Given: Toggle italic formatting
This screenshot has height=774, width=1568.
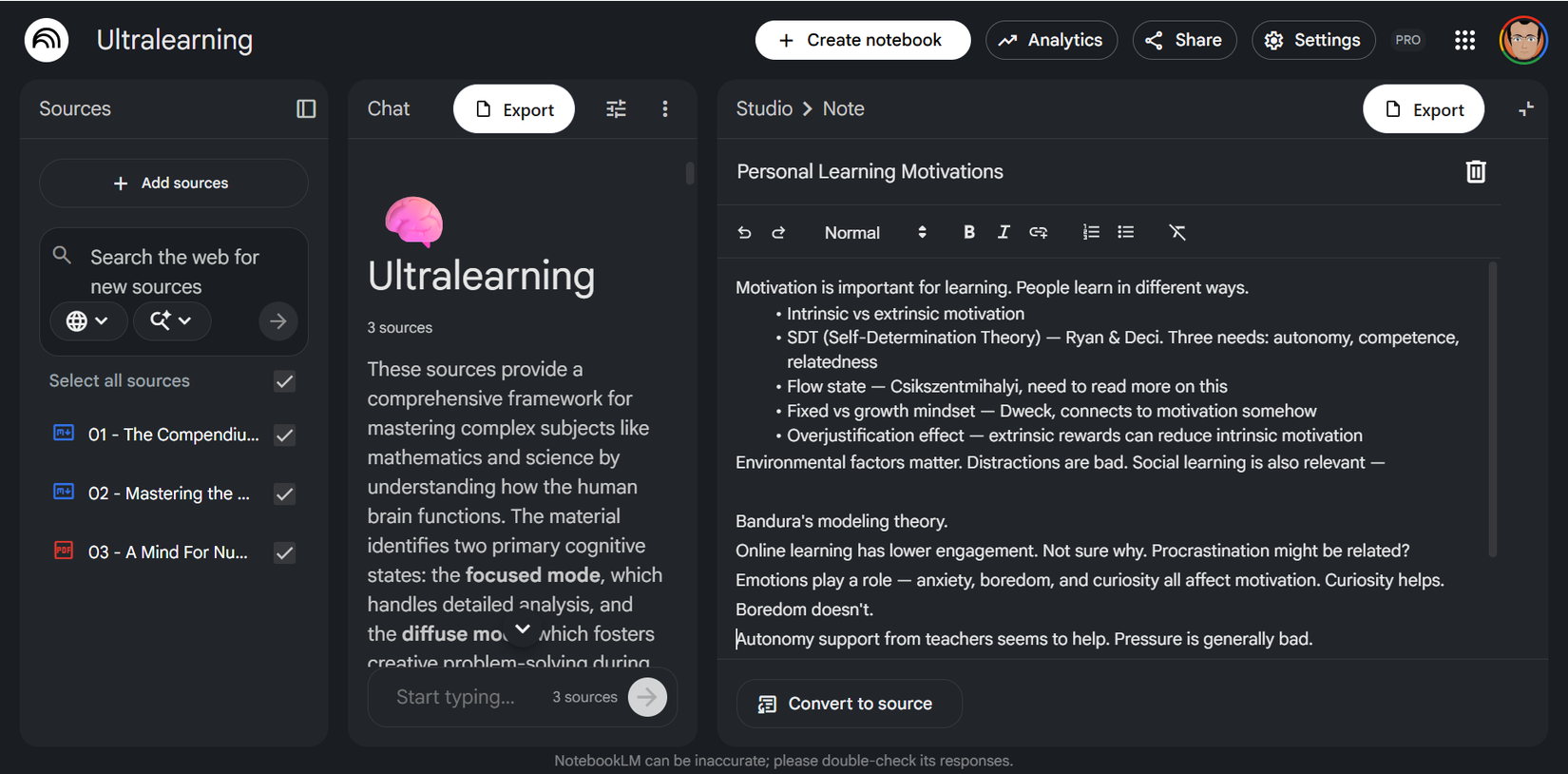Looking at the screenshot, I should [x=1004, y=232].
